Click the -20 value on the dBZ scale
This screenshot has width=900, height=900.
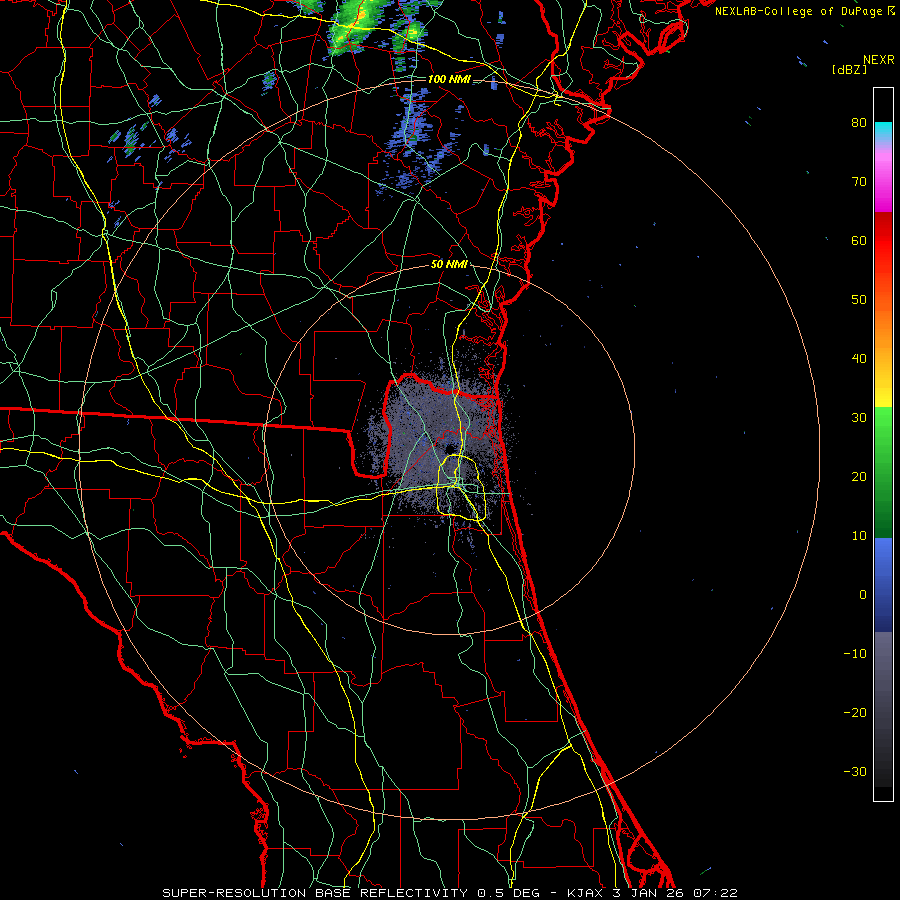pyautogui.click(x=855, y=713)
